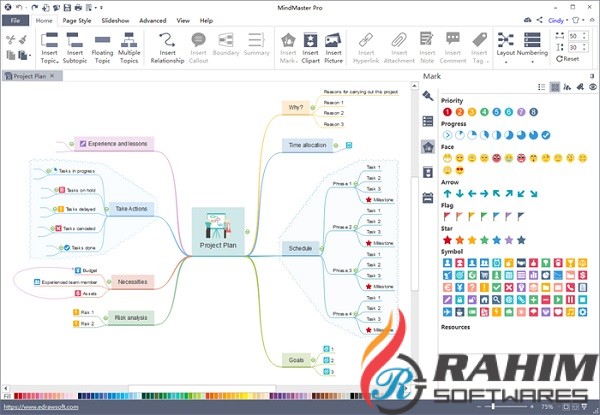Open the Page Style tab
This screenshot has height=415, width=600.
[77, 21]
